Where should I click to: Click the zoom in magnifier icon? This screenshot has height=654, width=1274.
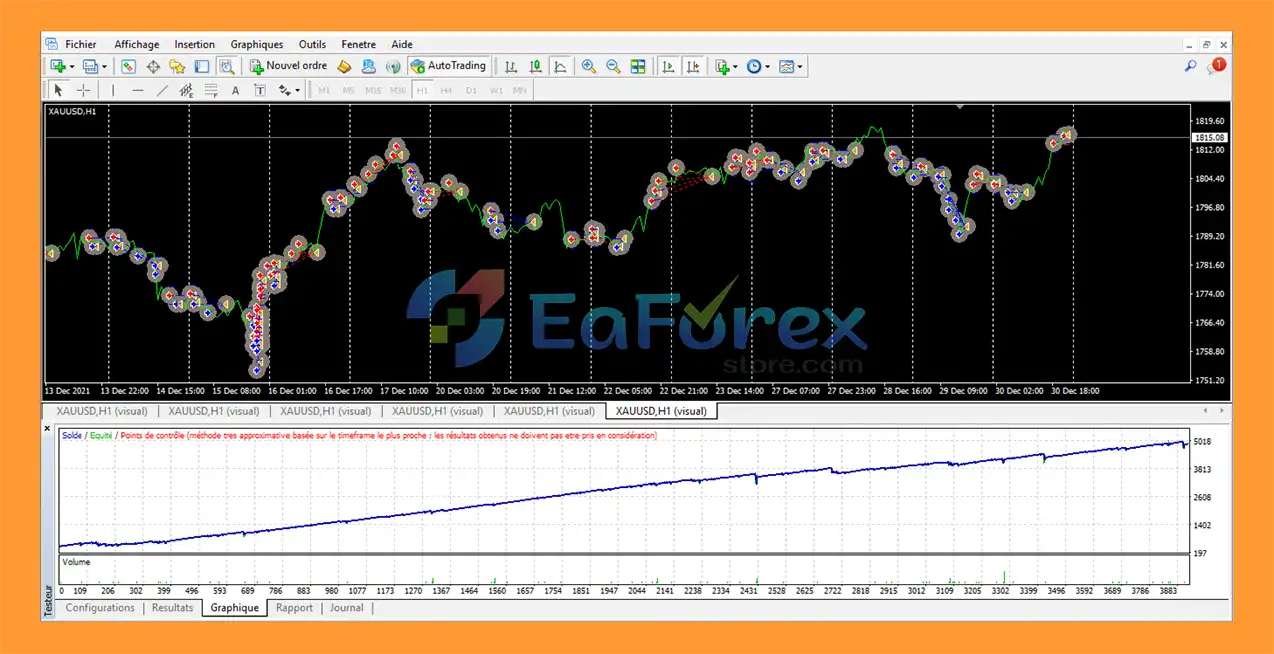(x=589, y=67)
